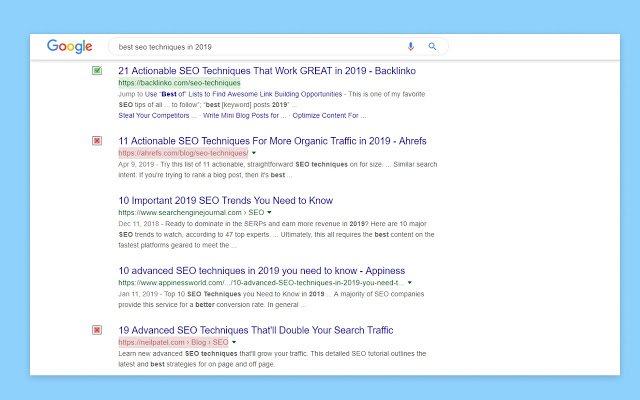Click the Google logo
Viewport: 640px width, 400px height.
[x=69, y=47]
